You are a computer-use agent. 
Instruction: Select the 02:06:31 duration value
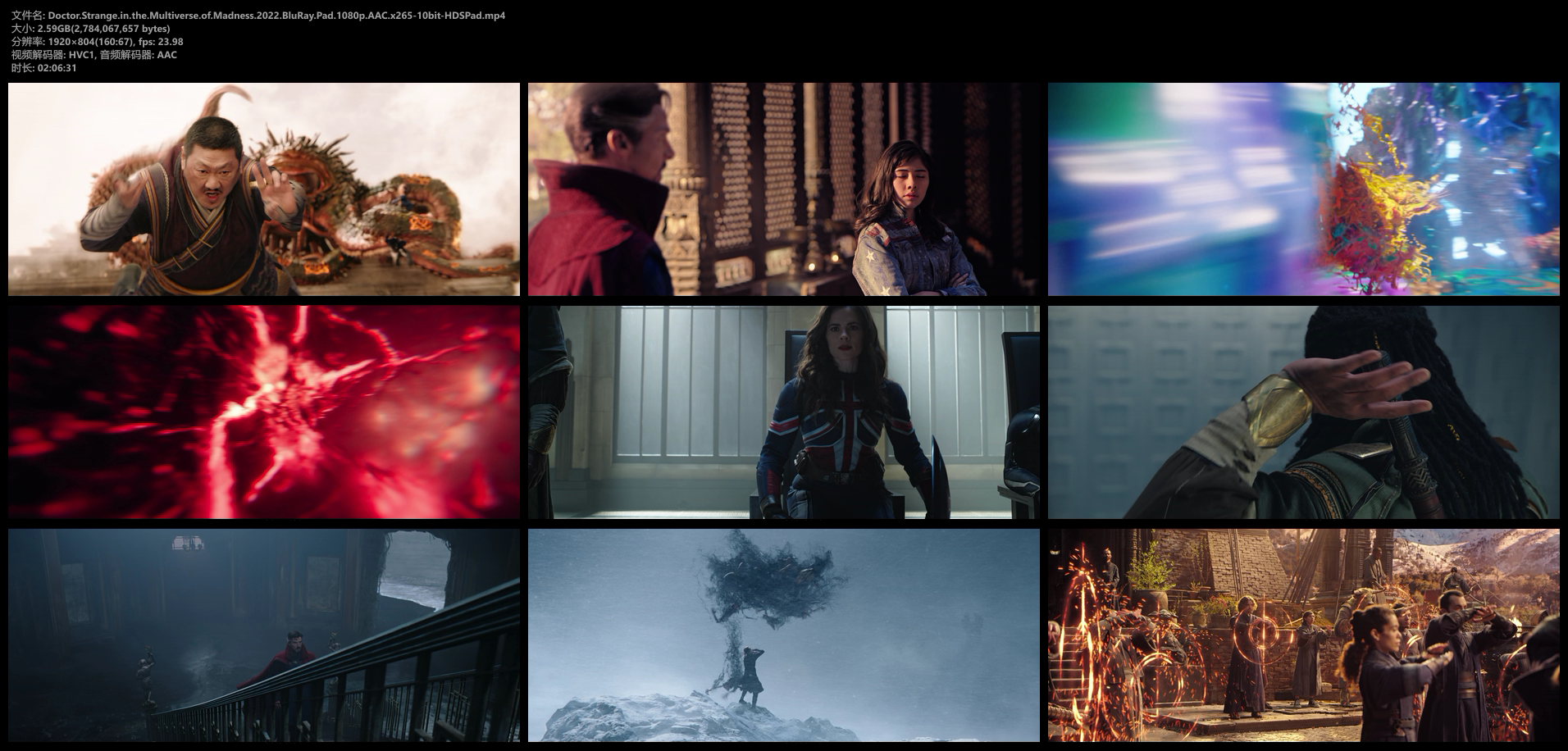coord(57,68)
